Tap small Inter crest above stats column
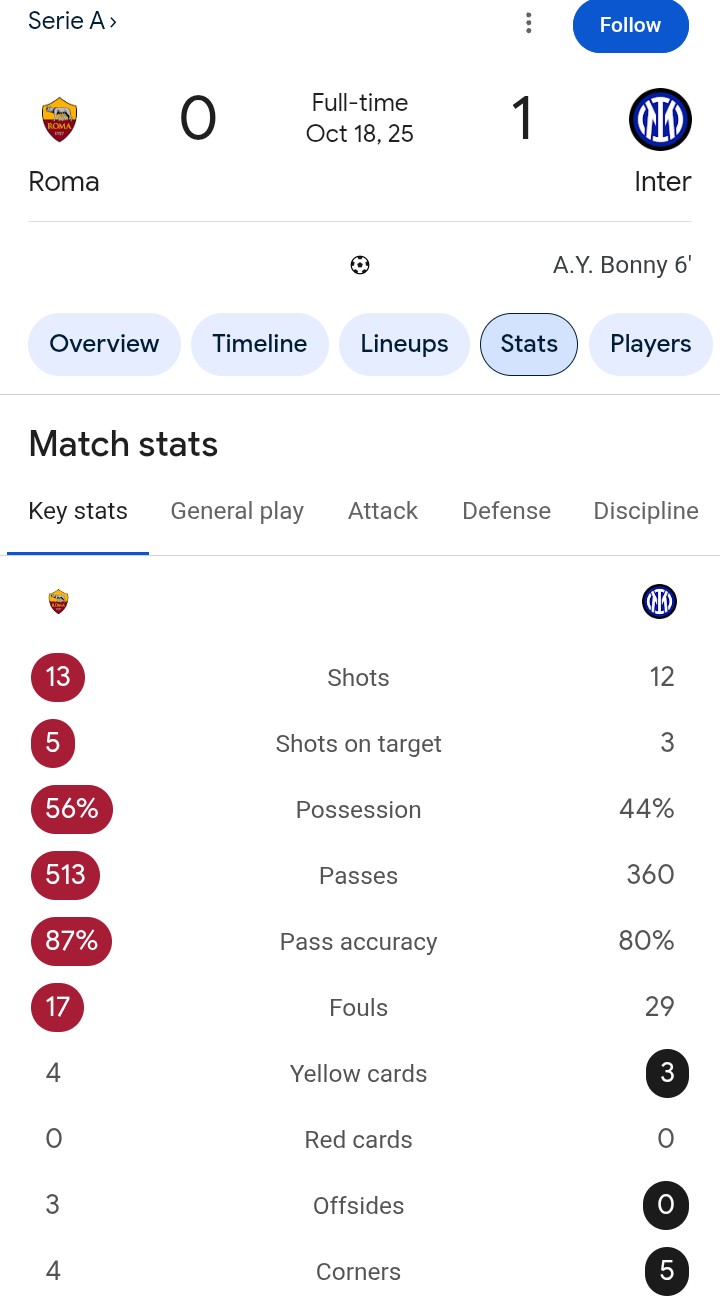 click(x=660, y=601)
